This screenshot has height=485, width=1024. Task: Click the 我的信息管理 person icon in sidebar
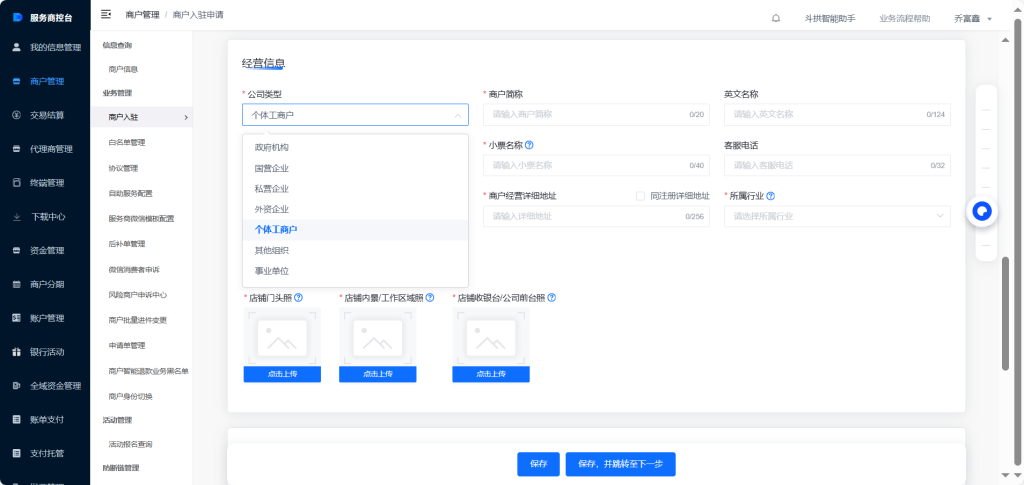click(x=17, y=47)
